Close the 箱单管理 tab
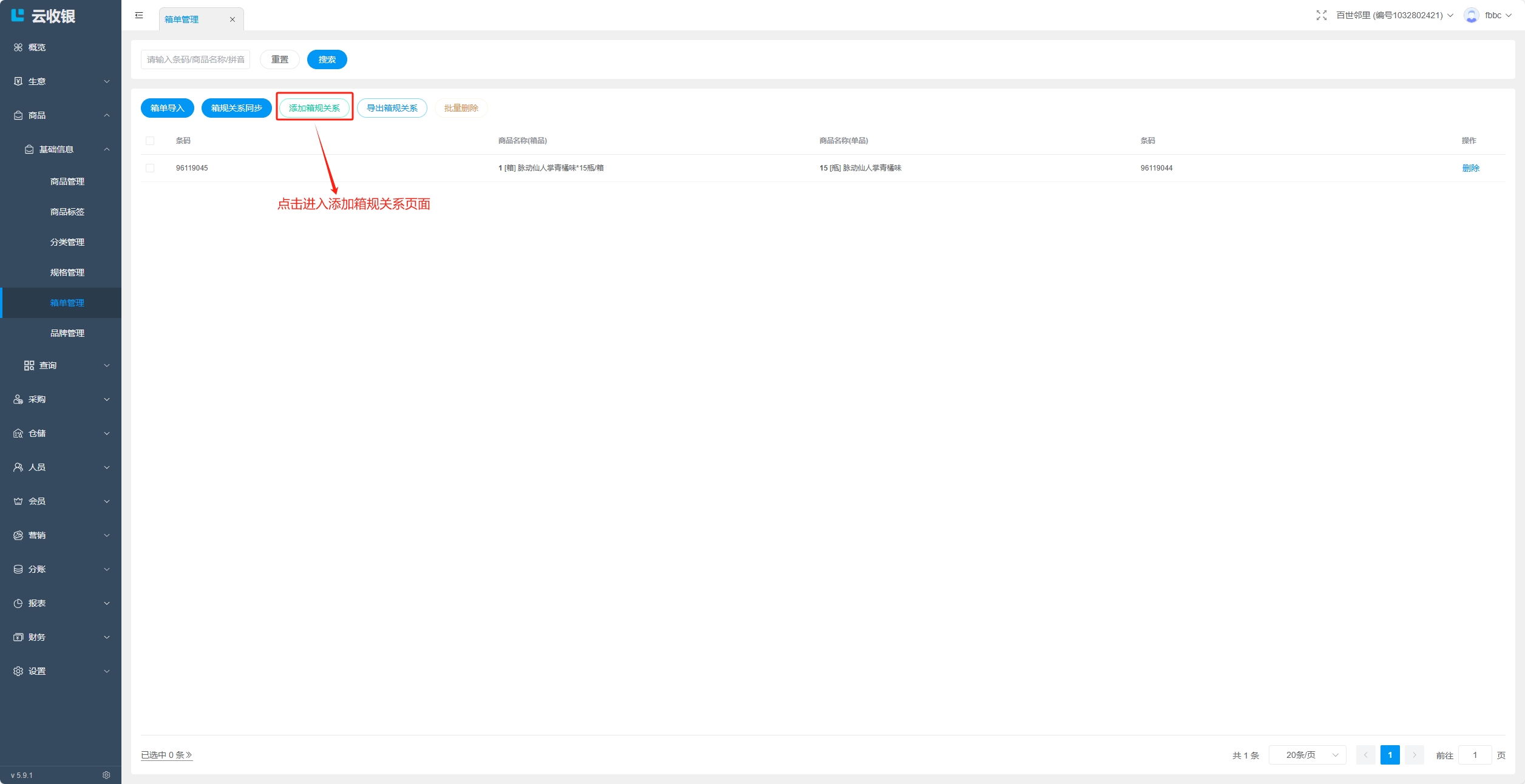Image resolution: width=1525 pixels, height=784 pixels. coord(232,19)
